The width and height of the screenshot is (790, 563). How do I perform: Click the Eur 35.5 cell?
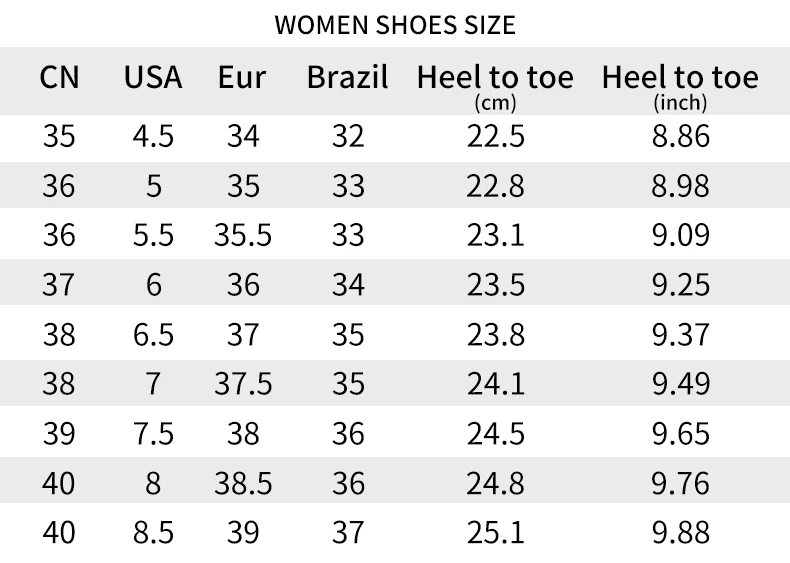pos(243,235)
